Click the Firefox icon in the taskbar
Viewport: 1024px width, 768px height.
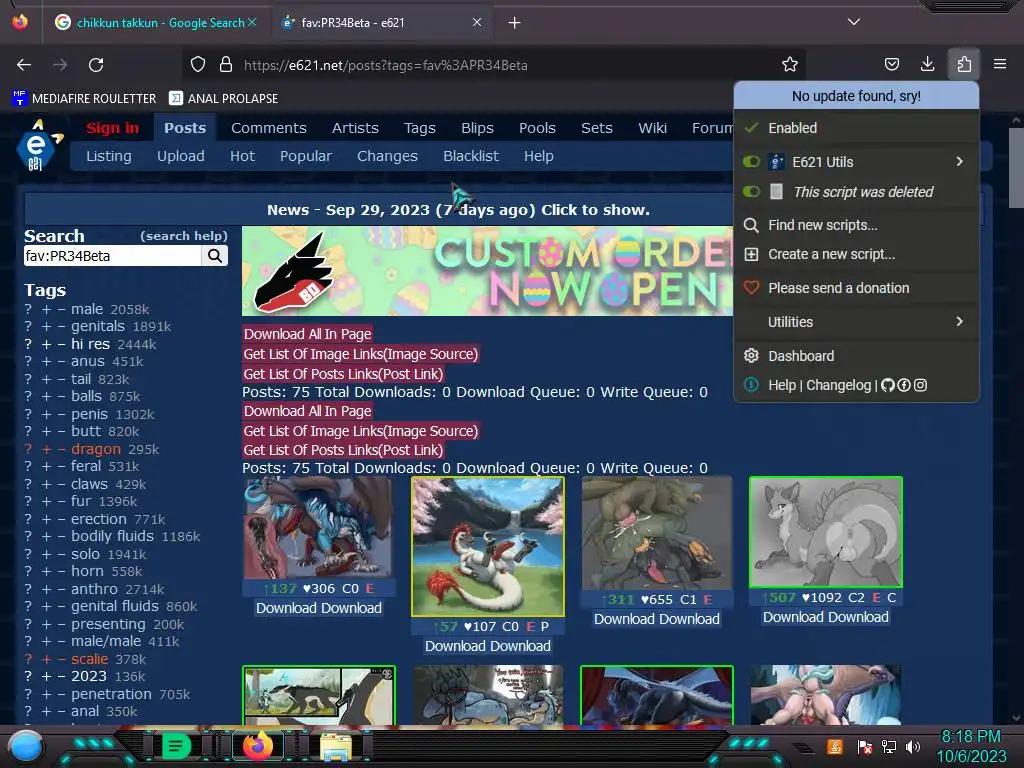point(258,746)
